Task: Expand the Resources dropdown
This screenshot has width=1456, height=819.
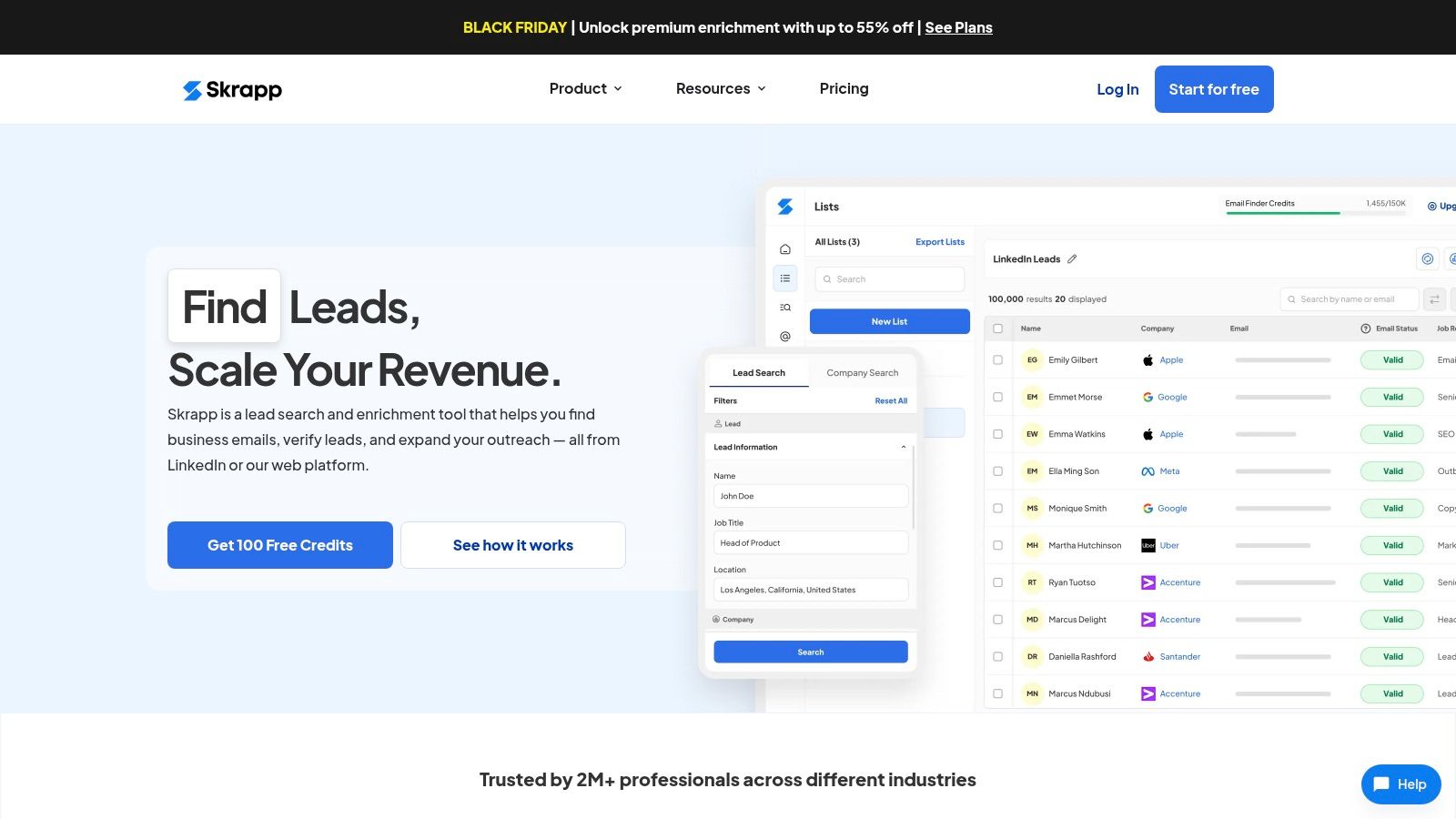Action: (720, 88)
